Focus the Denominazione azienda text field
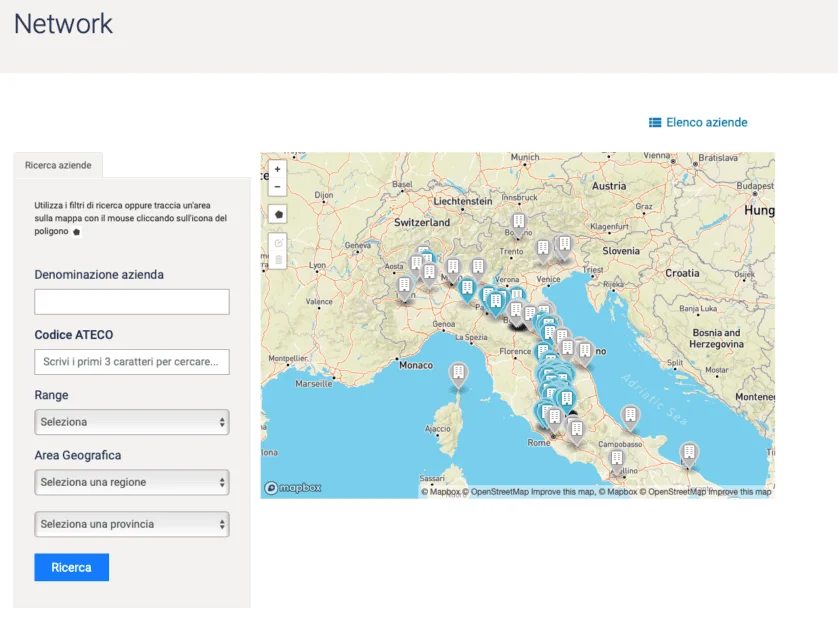 pos(132,301)
